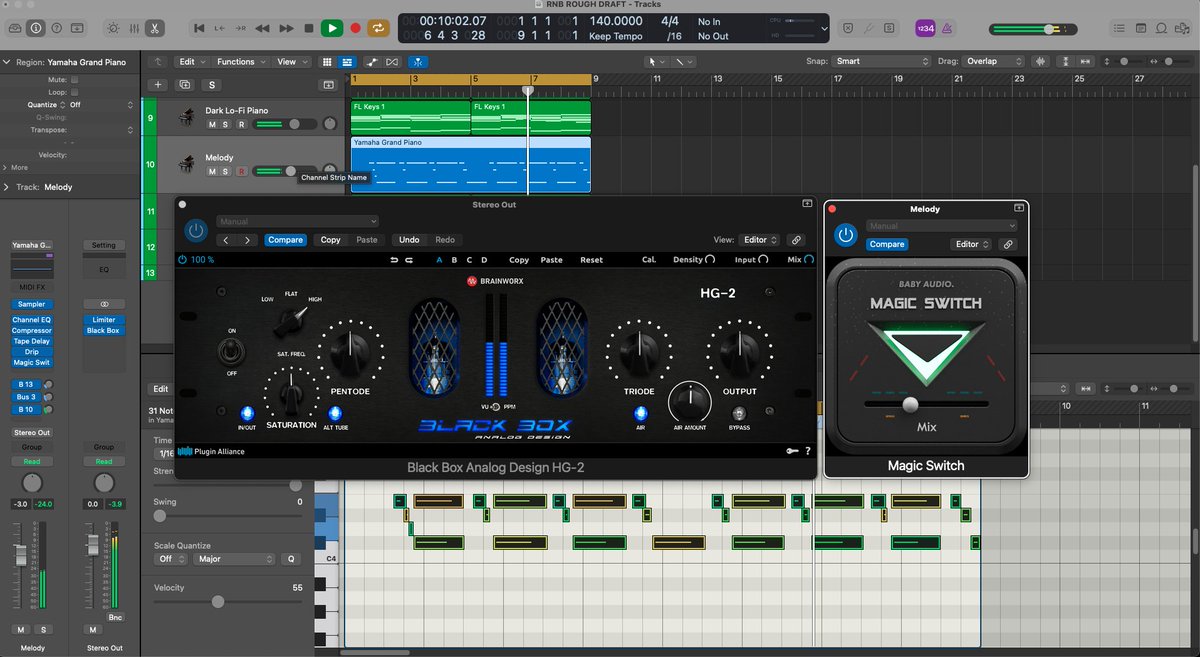
Task: Toggle the Inspector info icon
Action: coord(37,28)
